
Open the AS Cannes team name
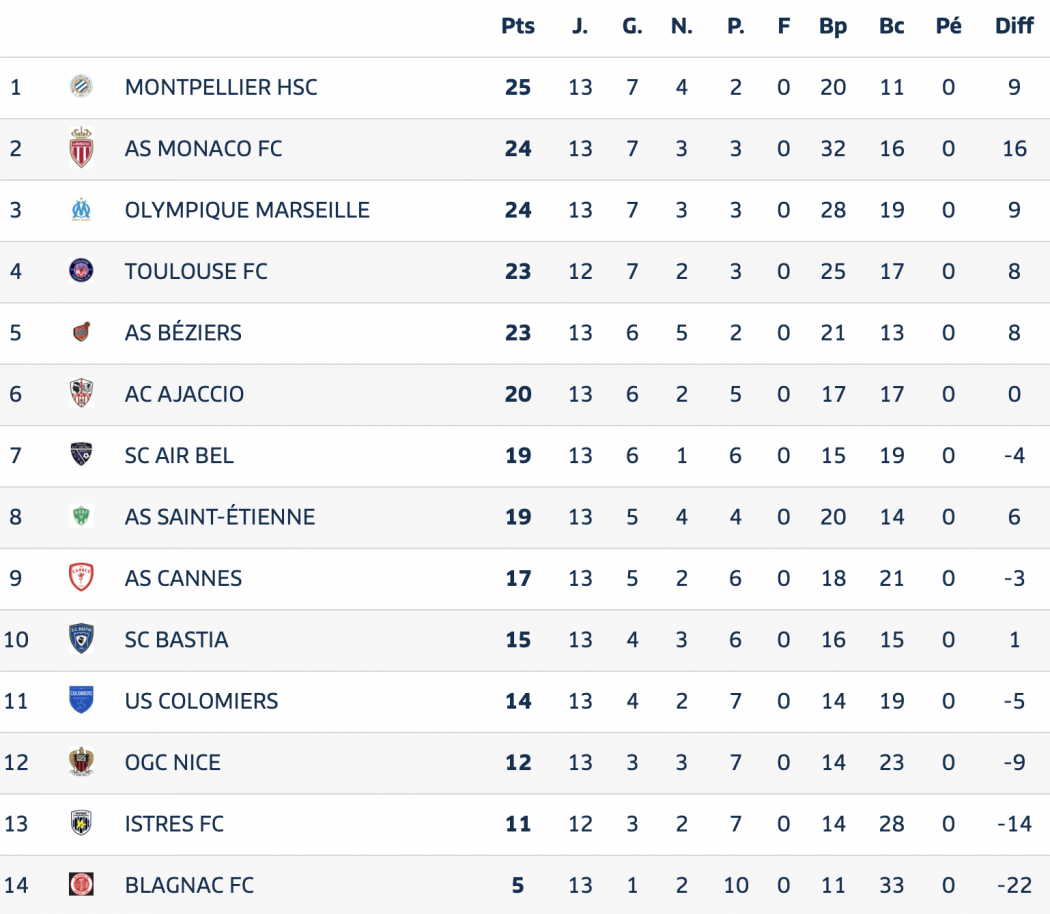[x=183, y=578]
